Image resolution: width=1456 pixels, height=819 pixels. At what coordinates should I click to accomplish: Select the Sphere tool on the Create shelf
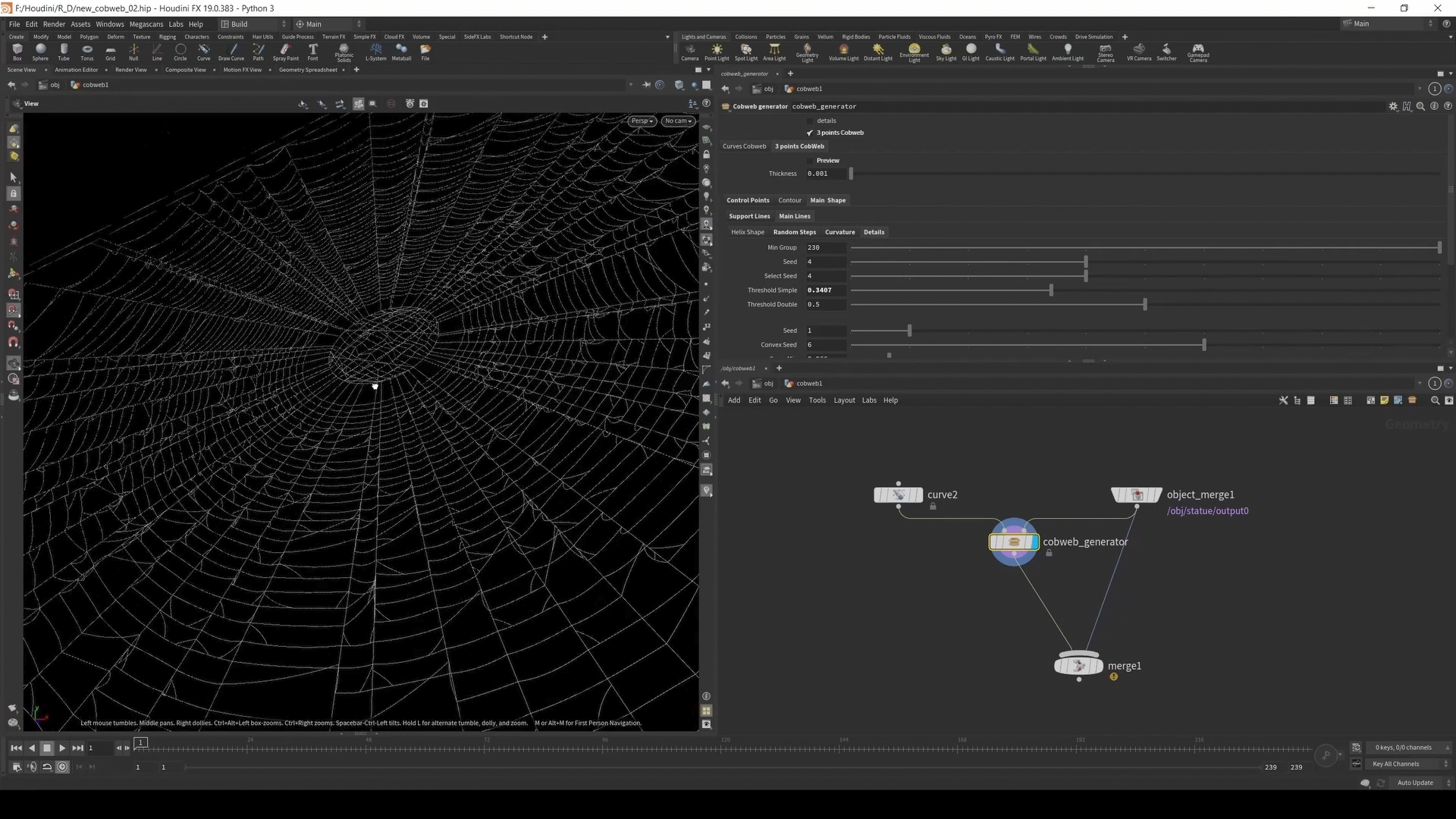click(40, 51)
